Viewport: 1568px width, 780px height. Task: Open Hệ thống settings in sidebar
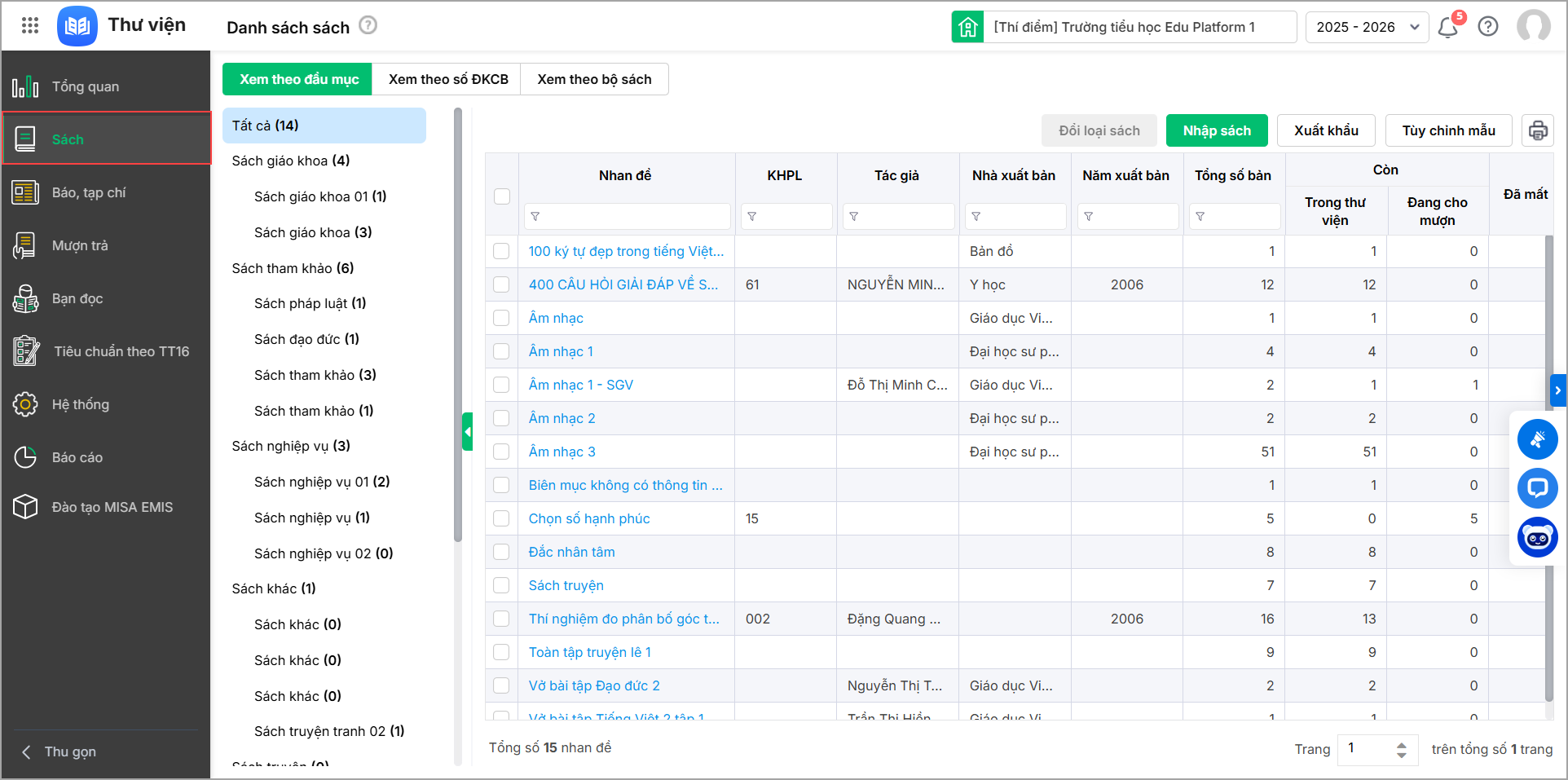pos(80,404)
